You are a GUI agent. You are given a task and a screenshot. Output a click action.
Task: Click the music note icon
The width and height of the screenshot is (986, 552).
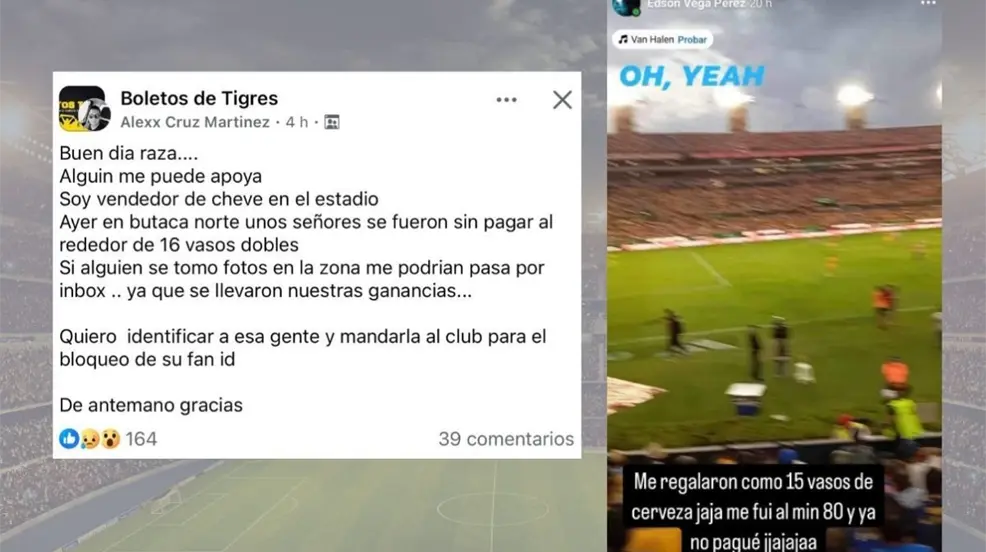click(x=623, y=39)
